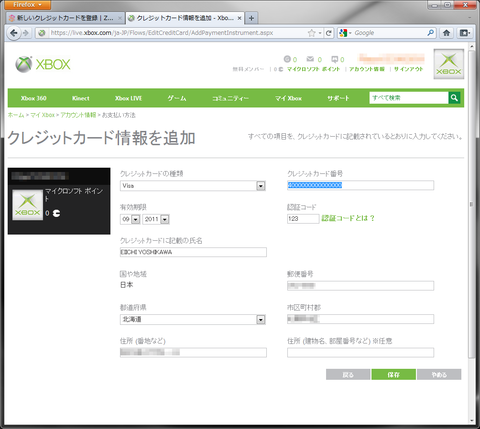Click the アカウント情報 header link
The height and width of the screenshot is (429, 480).
367,69
